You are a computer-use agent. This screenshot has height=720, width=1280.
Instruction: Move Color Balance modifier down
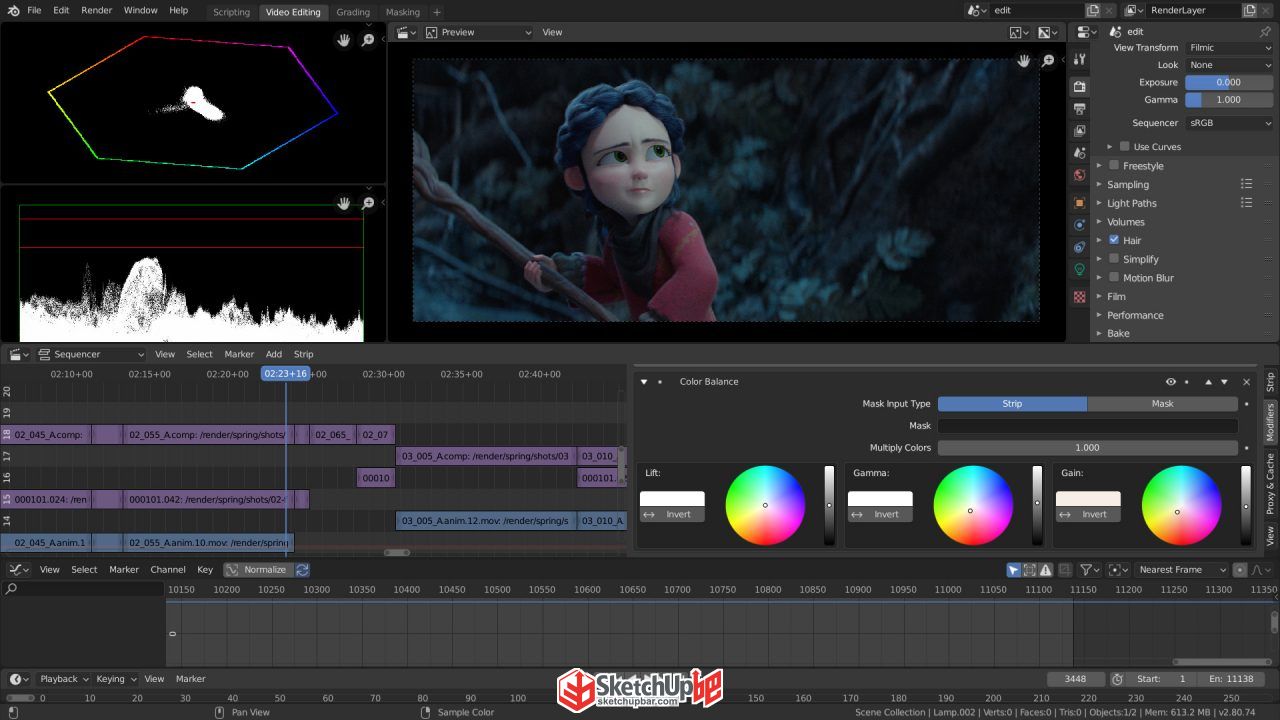(x=1224, y=382)
